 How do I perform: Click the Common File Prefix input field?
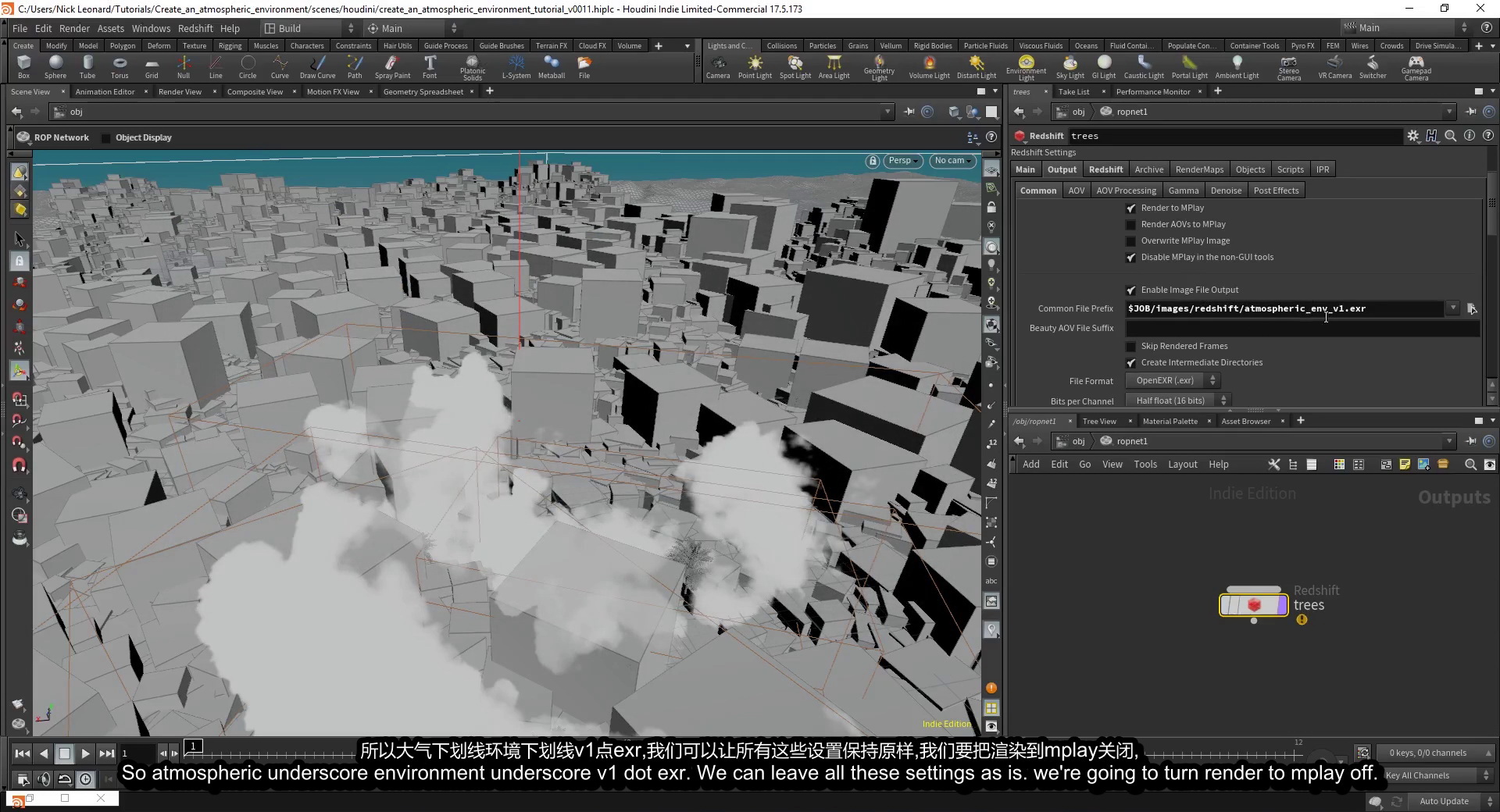click(x=1284, y=308)
